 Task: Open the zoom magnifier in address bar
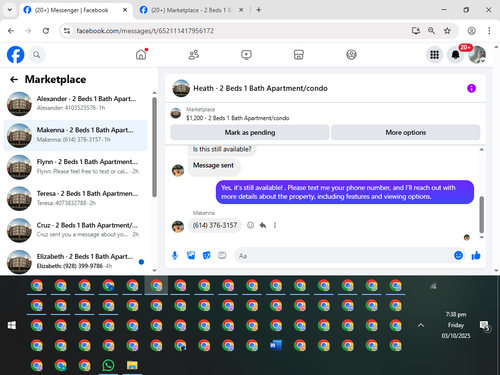[431, 31]
